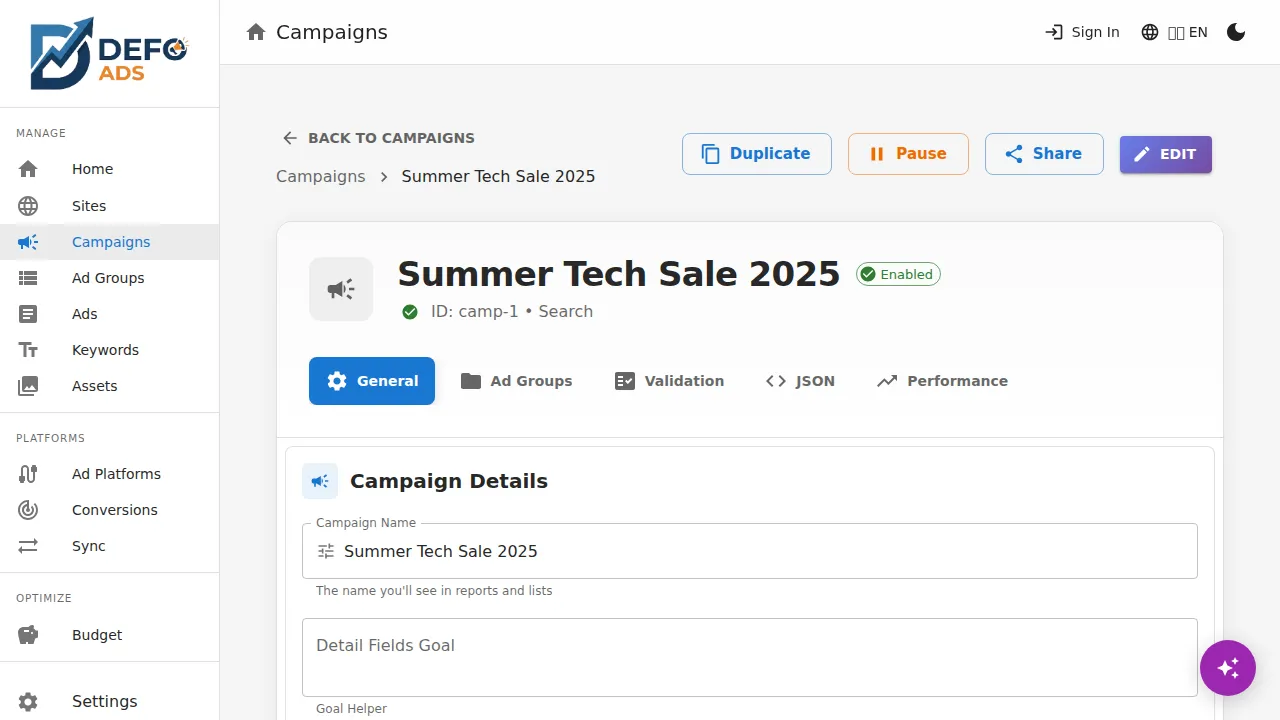Click the Assets image sidebar icon
Screen dimensions: 1280x720
click(28, 386)
